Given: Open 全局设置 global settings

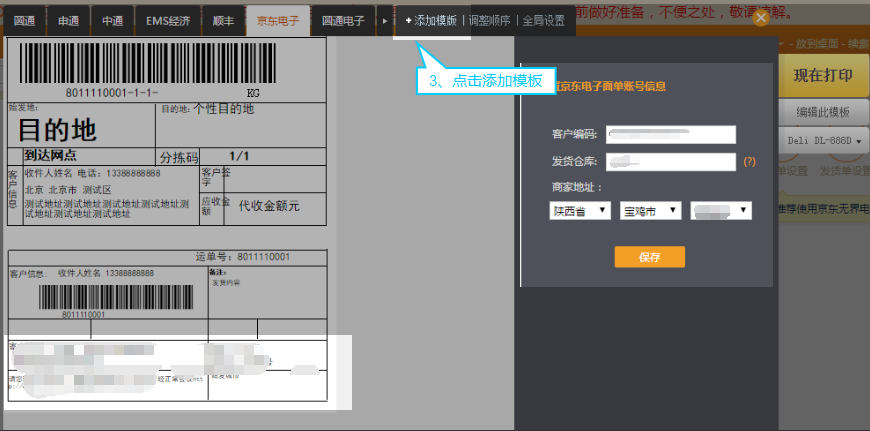Looking at the screenshot, I should (545, 21).
